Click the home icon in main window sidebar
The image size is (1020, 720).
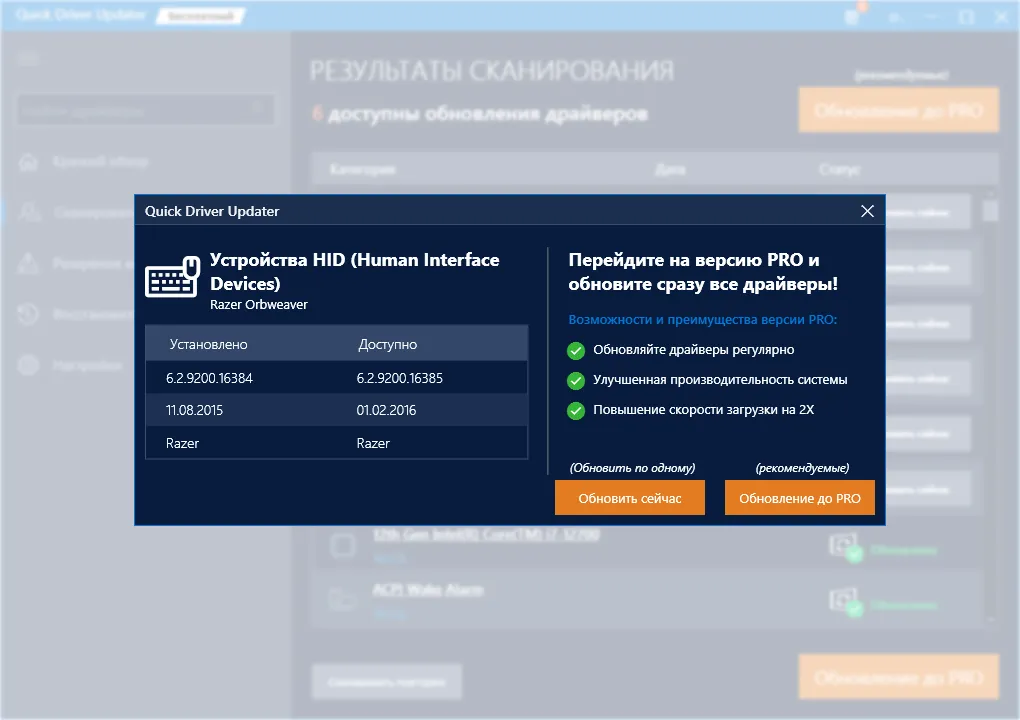[28, 161]
